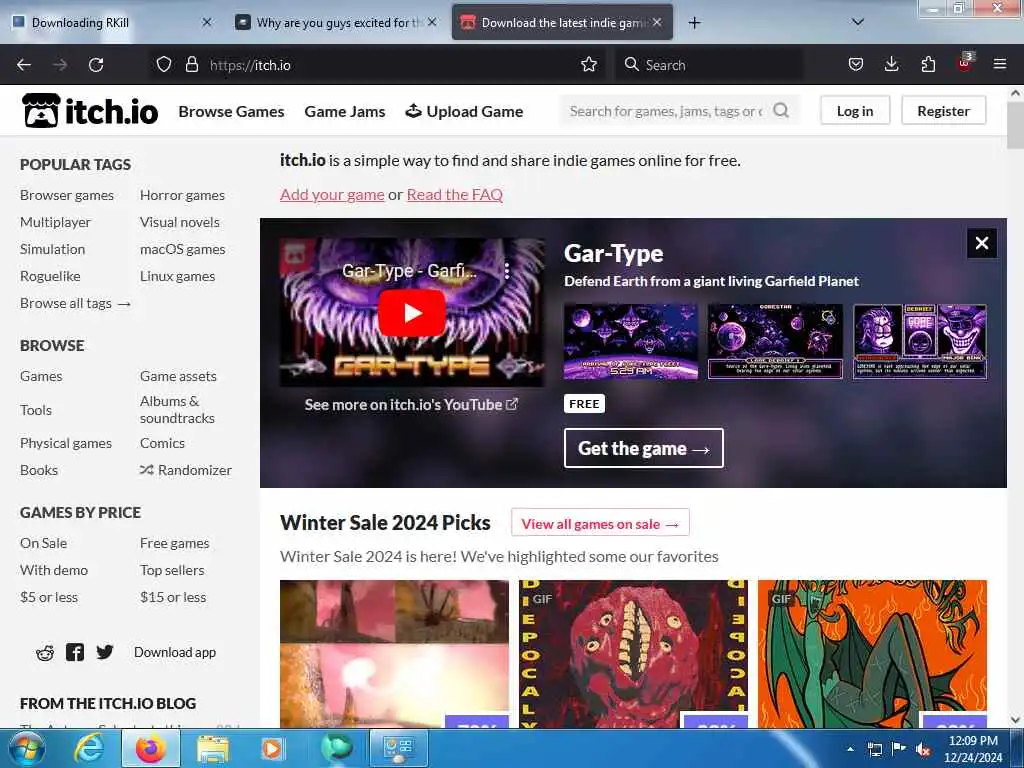The width and height of the screenshot is (1024, 768).
Task: Open Upload Game in site navigation
Action: (x=464, y=112)
